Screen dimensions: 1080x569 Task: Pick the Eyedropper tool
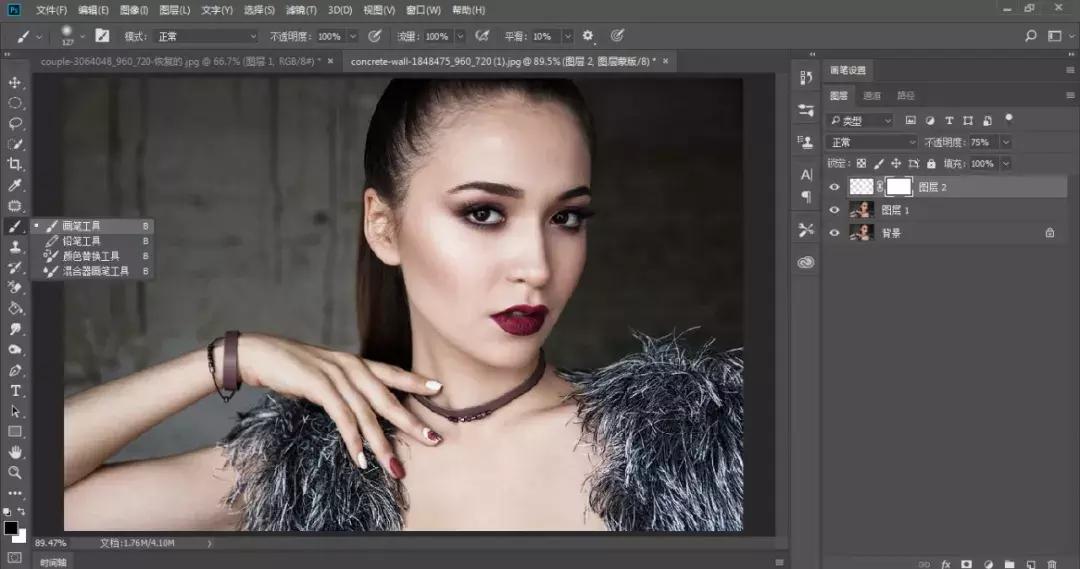[x=15, y=186]
